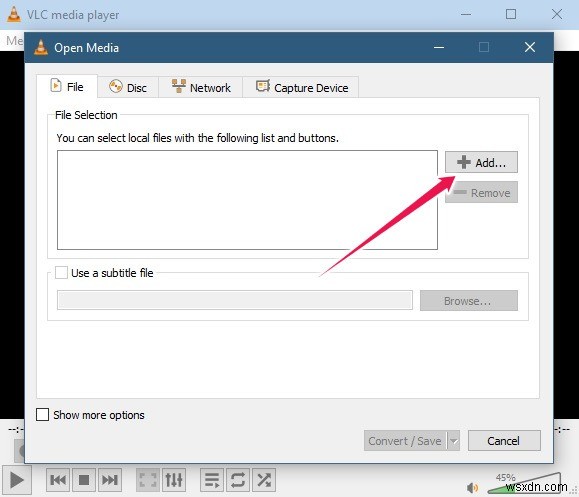This screenshot has height=497, width=579.
Task: Switch to the Disc tab
Action: pyautogui.click(x=128, y=88)
